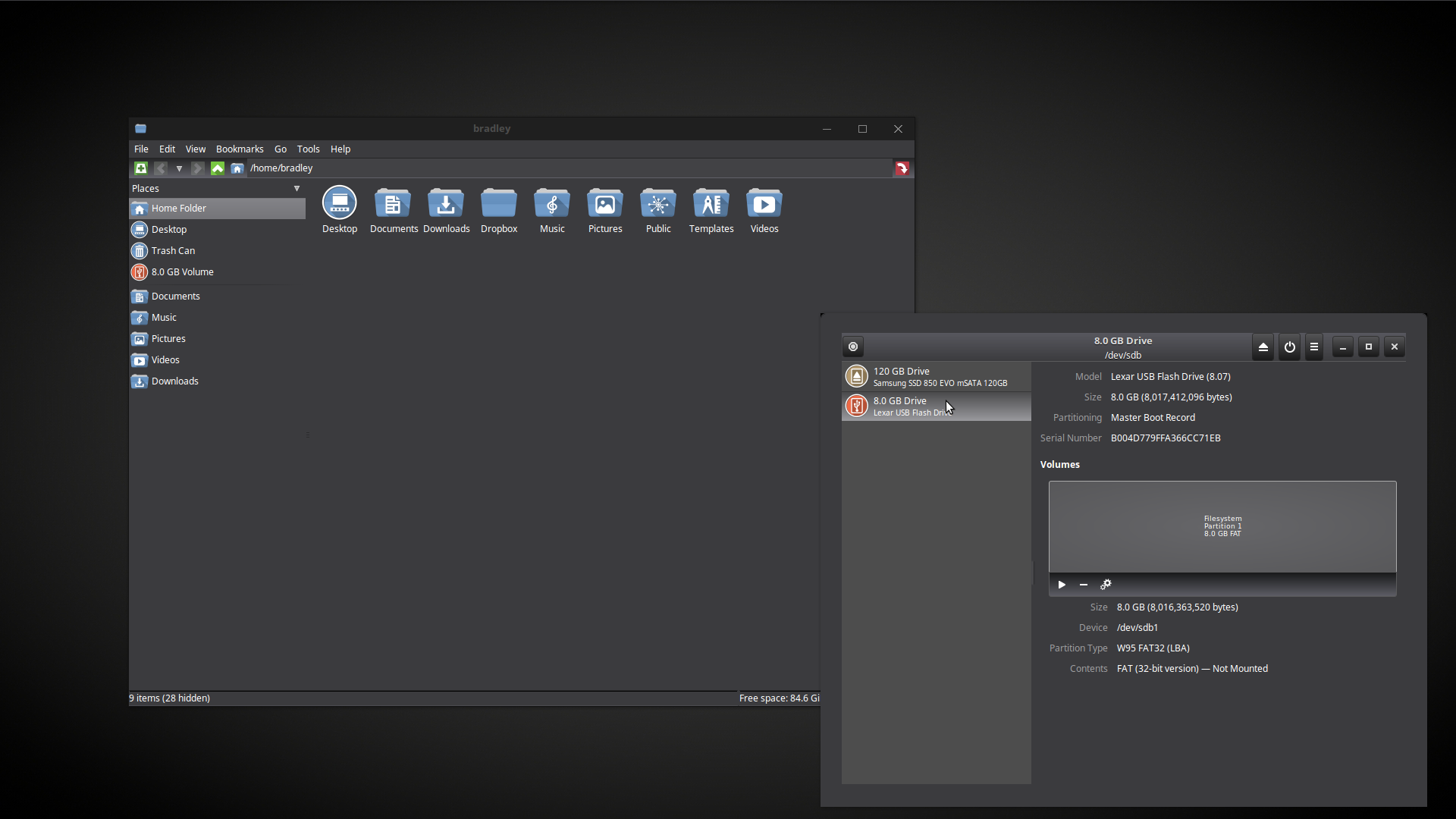Image resolution: width=1456 pixels, height=819 pixels.
Task: Select the 120 GB Drive entry
Action: 936,377
